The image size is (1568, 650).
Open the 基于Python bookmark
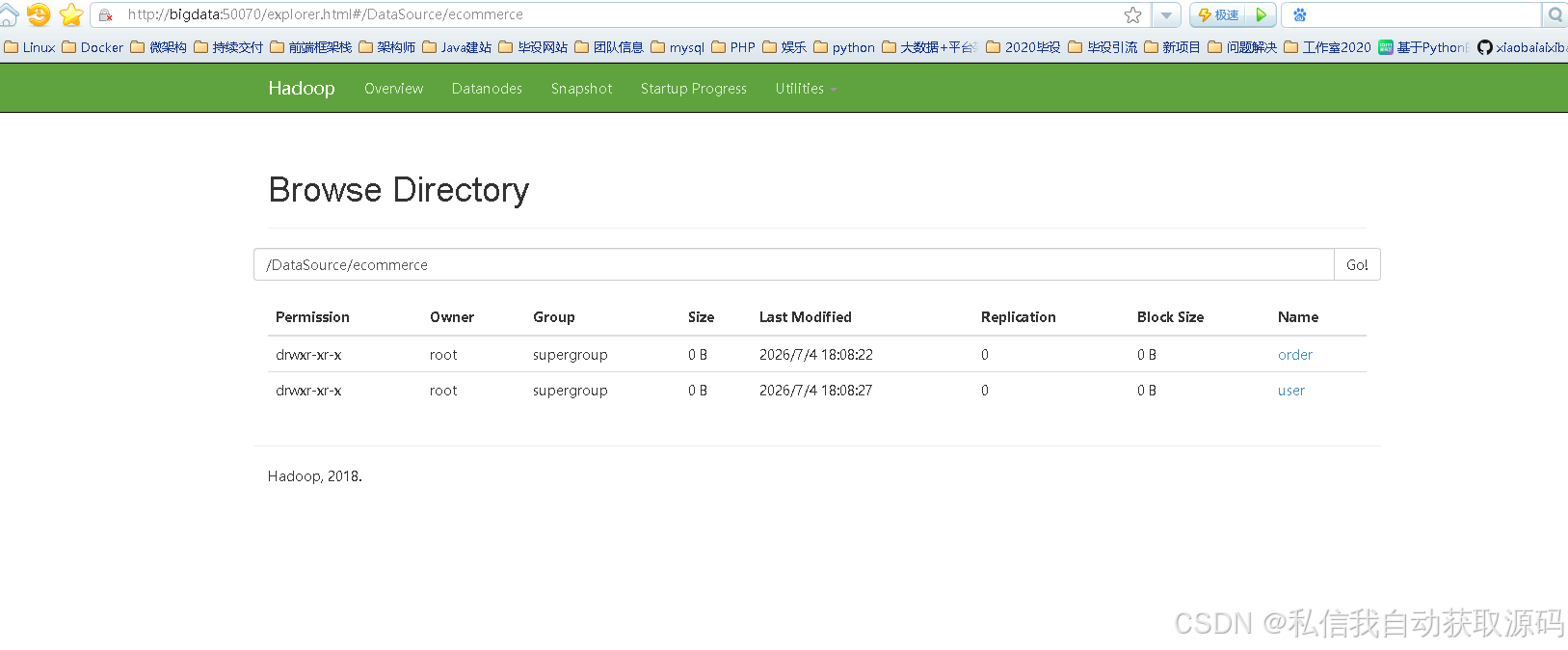(1423, 47)
